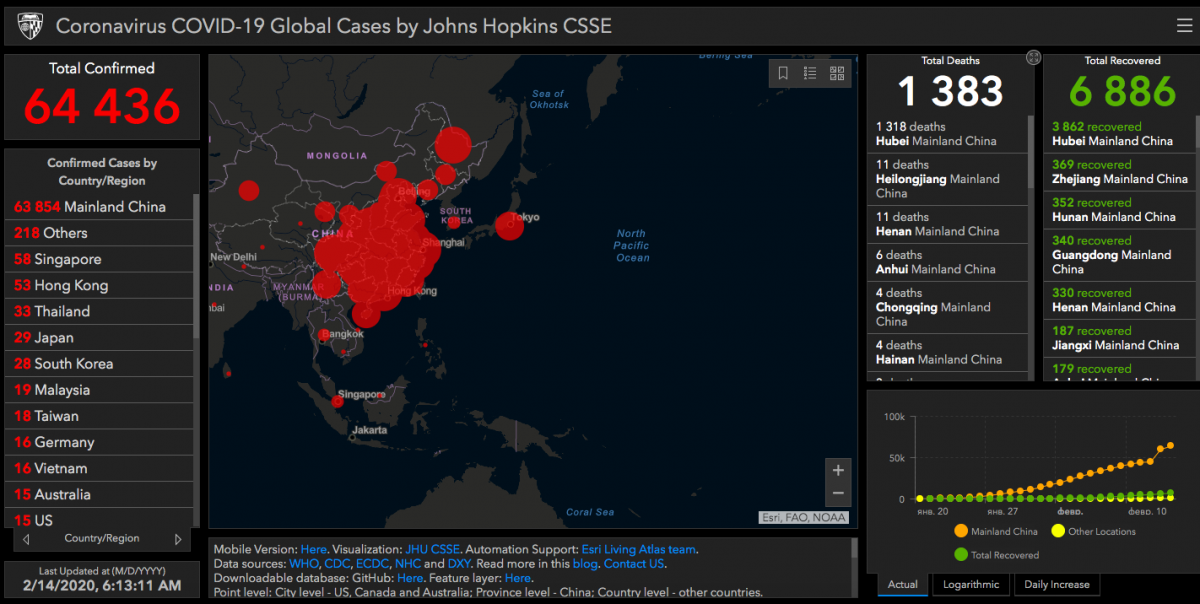The image size is (1200, 604).
Task: Click red case marker at Singapore
Action: pos(338,401)
